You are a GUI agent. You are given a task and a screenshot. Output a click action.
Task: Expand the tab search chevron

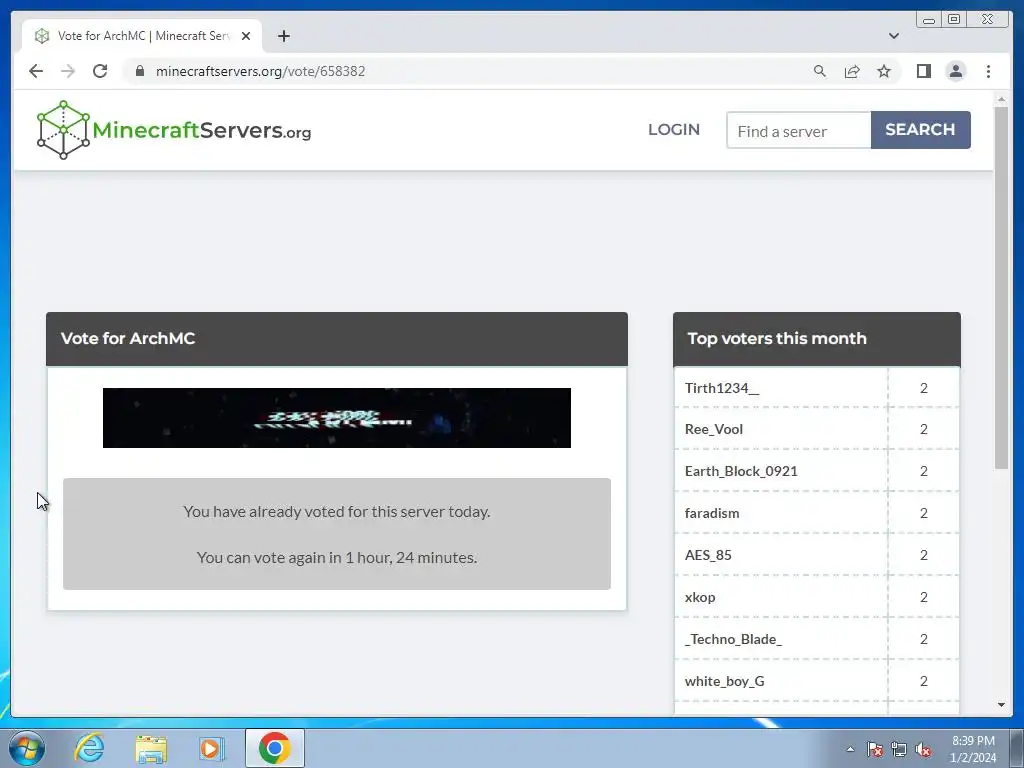pos(893,36)
